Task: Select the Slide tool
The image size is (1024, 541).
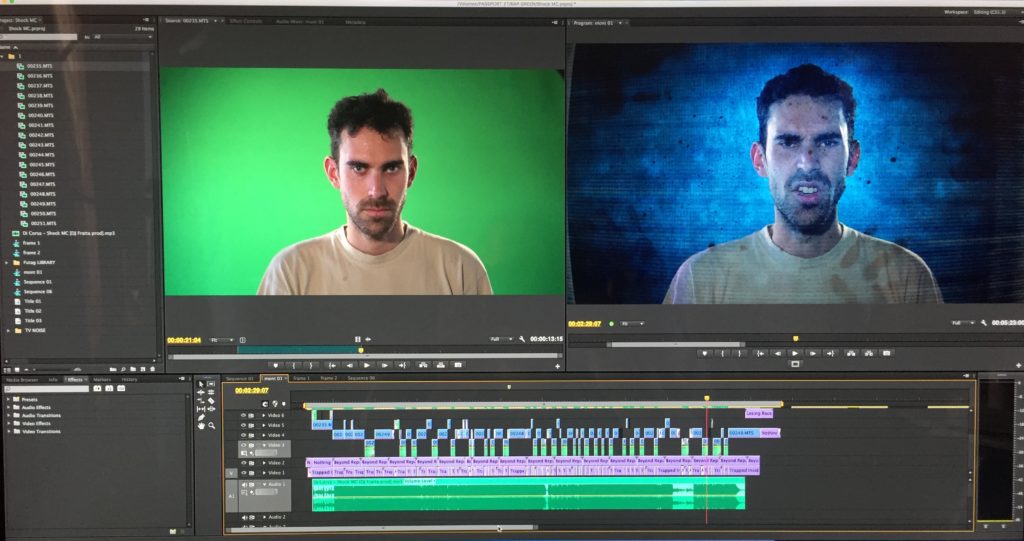Action: click(x=211, y=409)
